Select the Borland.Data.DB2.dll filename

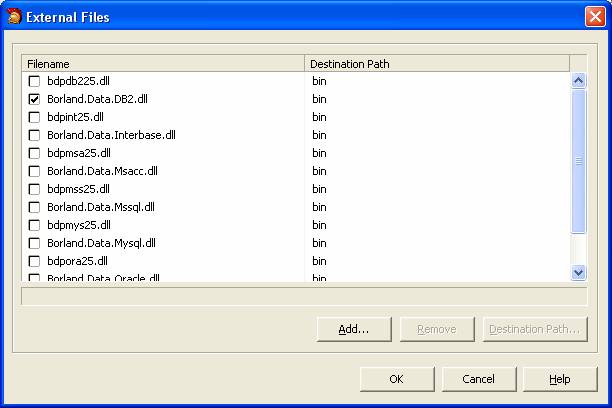point(98,99)
